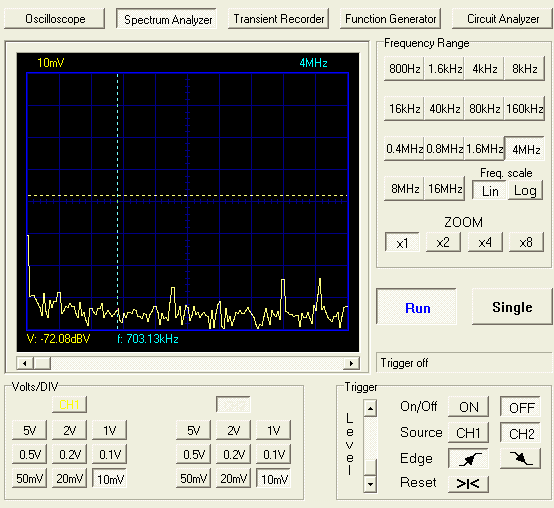Click trigger level scrollbar down arrow
Screen dimensions: 554x508
[370, 484]
